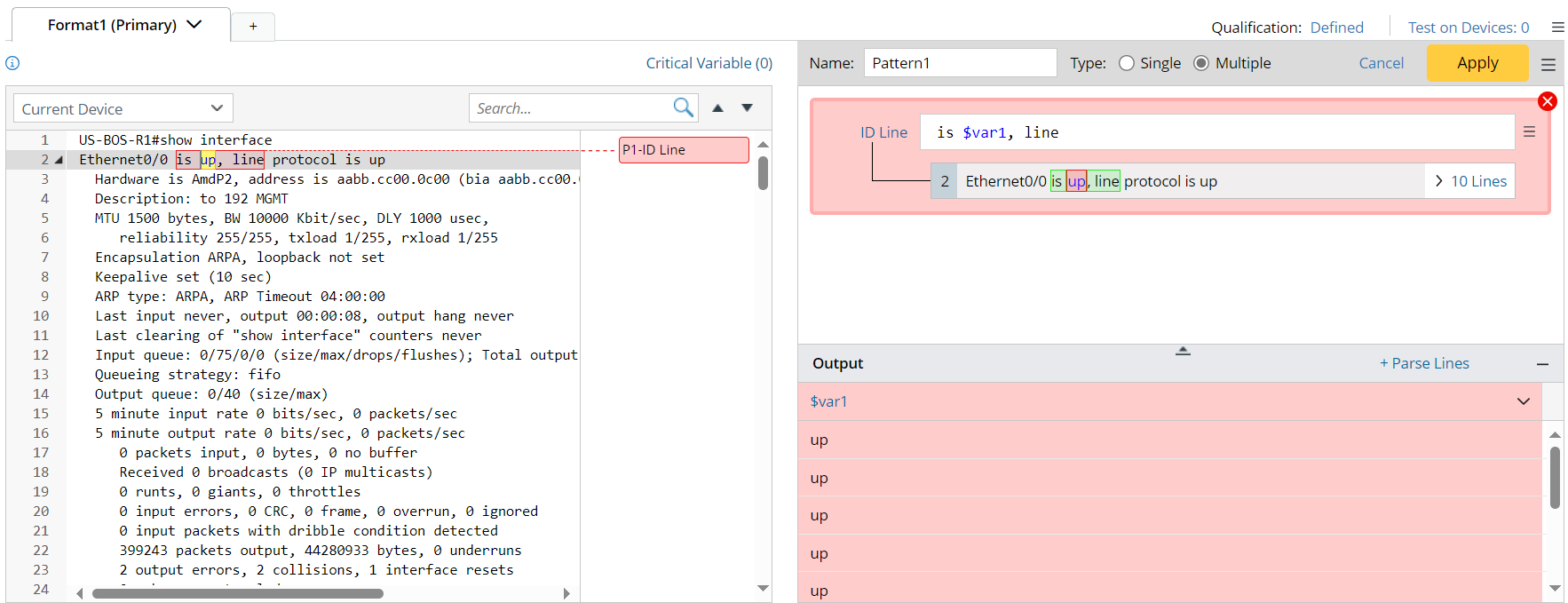1568x603 pixels.
Task: Collapse line 2 tree arrow
Action: point(59,160)
